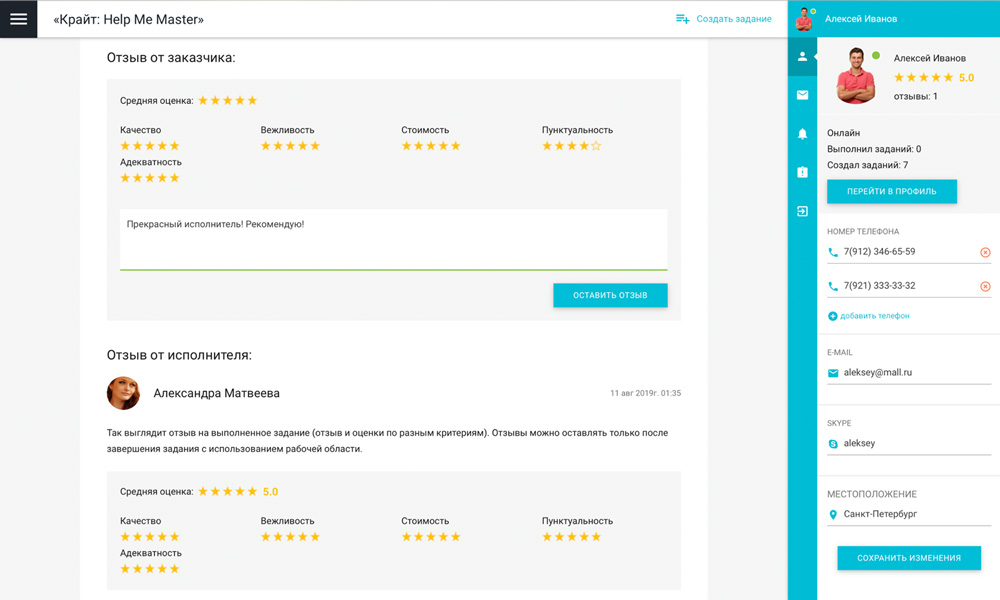Save changes with «Сохранить изменения»
Screen dimensions: 1000x600
(x=908, y=558)
